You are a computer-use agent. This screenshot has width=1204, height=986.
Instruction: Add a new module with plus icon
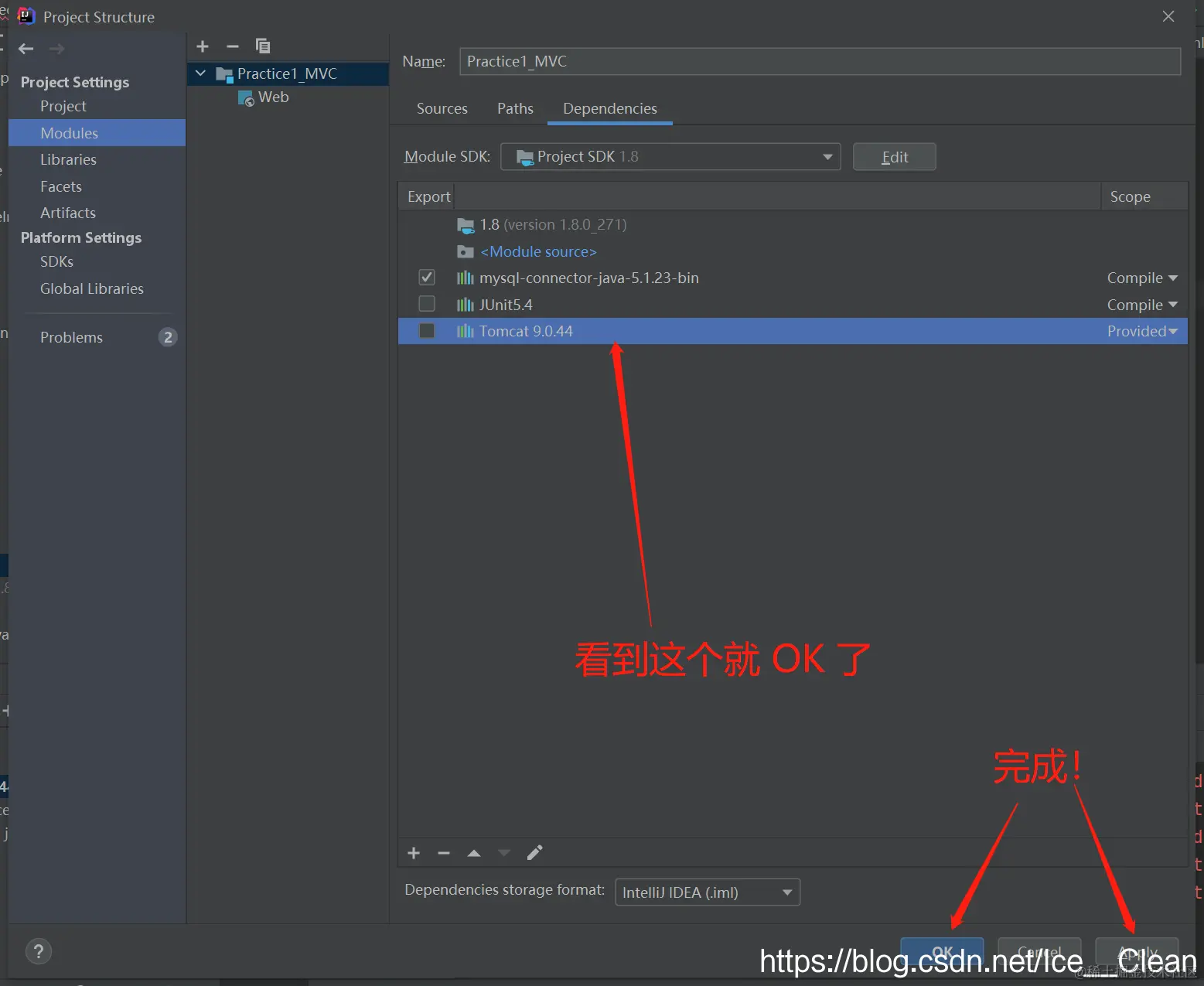pyautogui.click(x=203, y=46)
